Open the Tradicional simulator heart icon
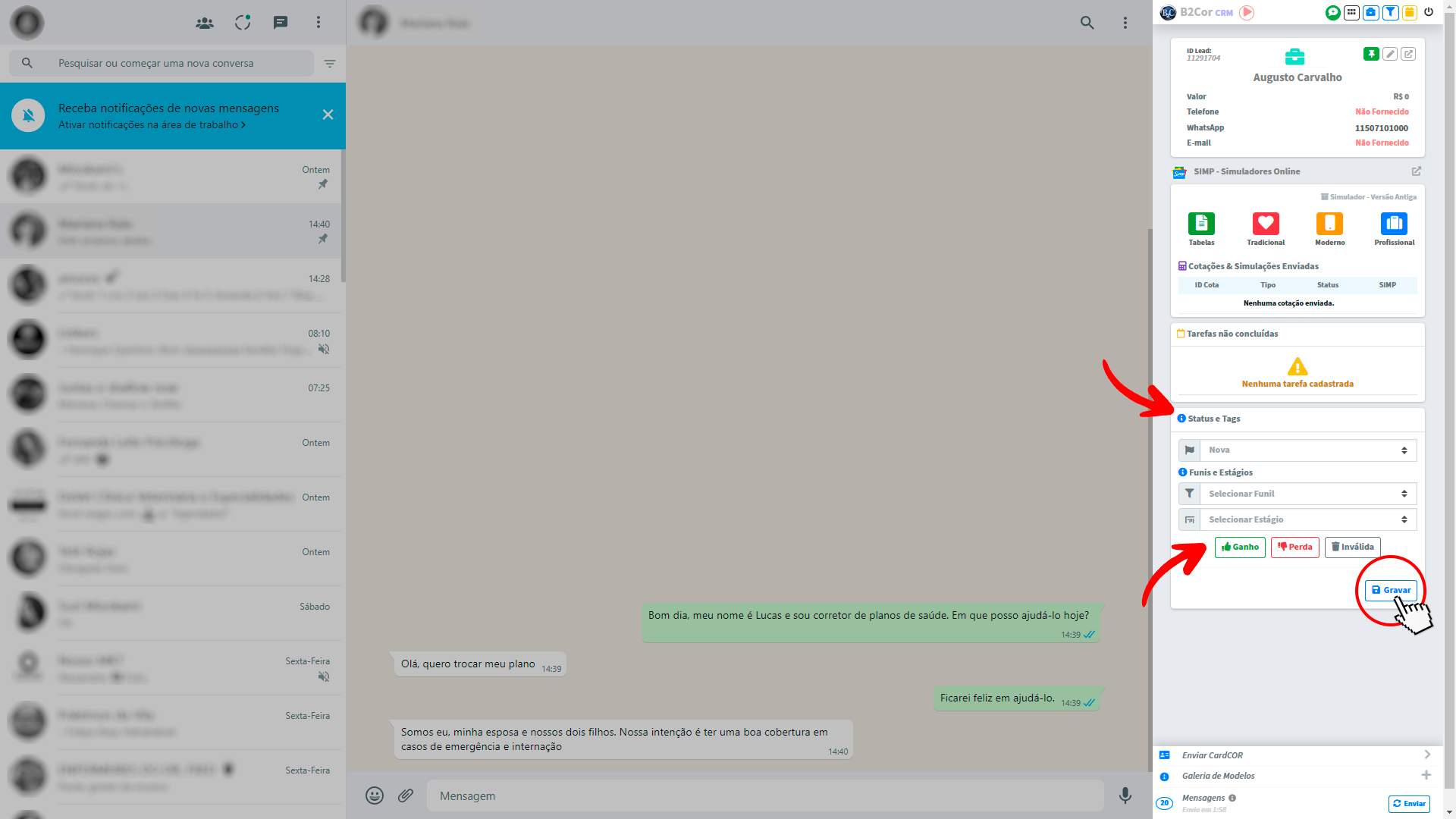 1266,224
